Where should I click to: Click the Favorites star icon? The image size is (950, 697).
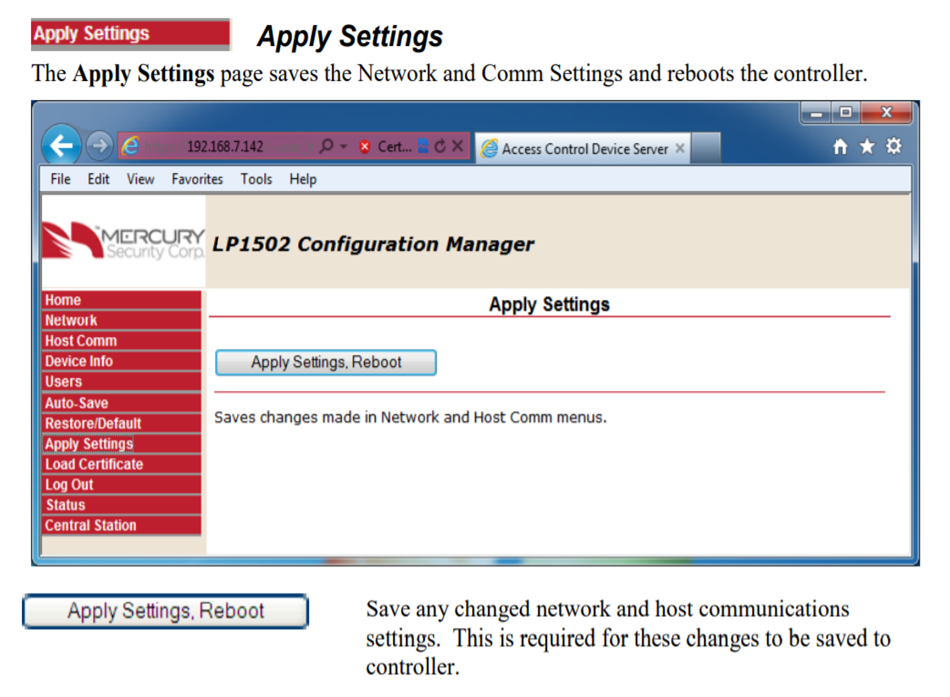coord(866,145)
